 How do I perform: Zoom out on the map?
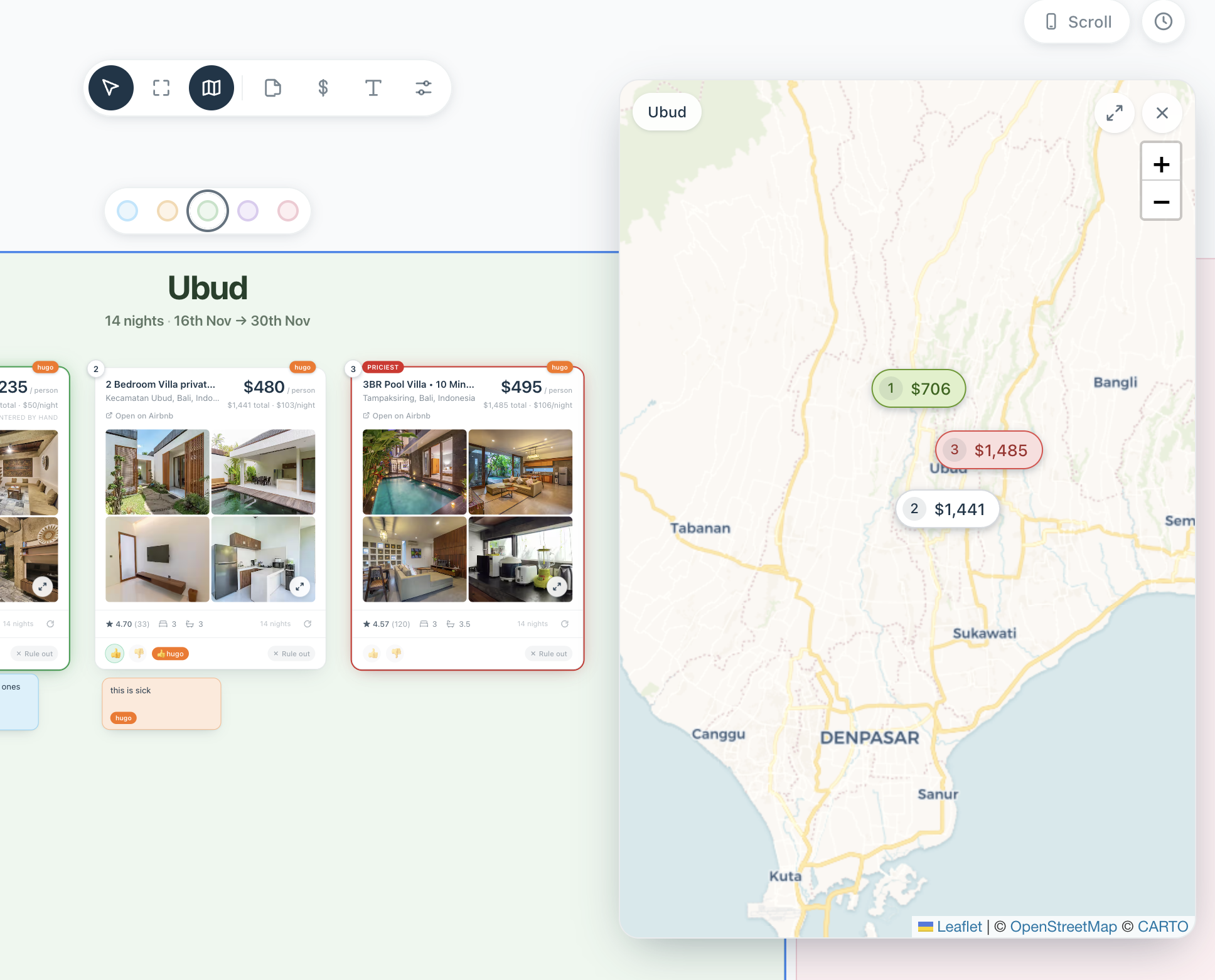(1161, 202)
